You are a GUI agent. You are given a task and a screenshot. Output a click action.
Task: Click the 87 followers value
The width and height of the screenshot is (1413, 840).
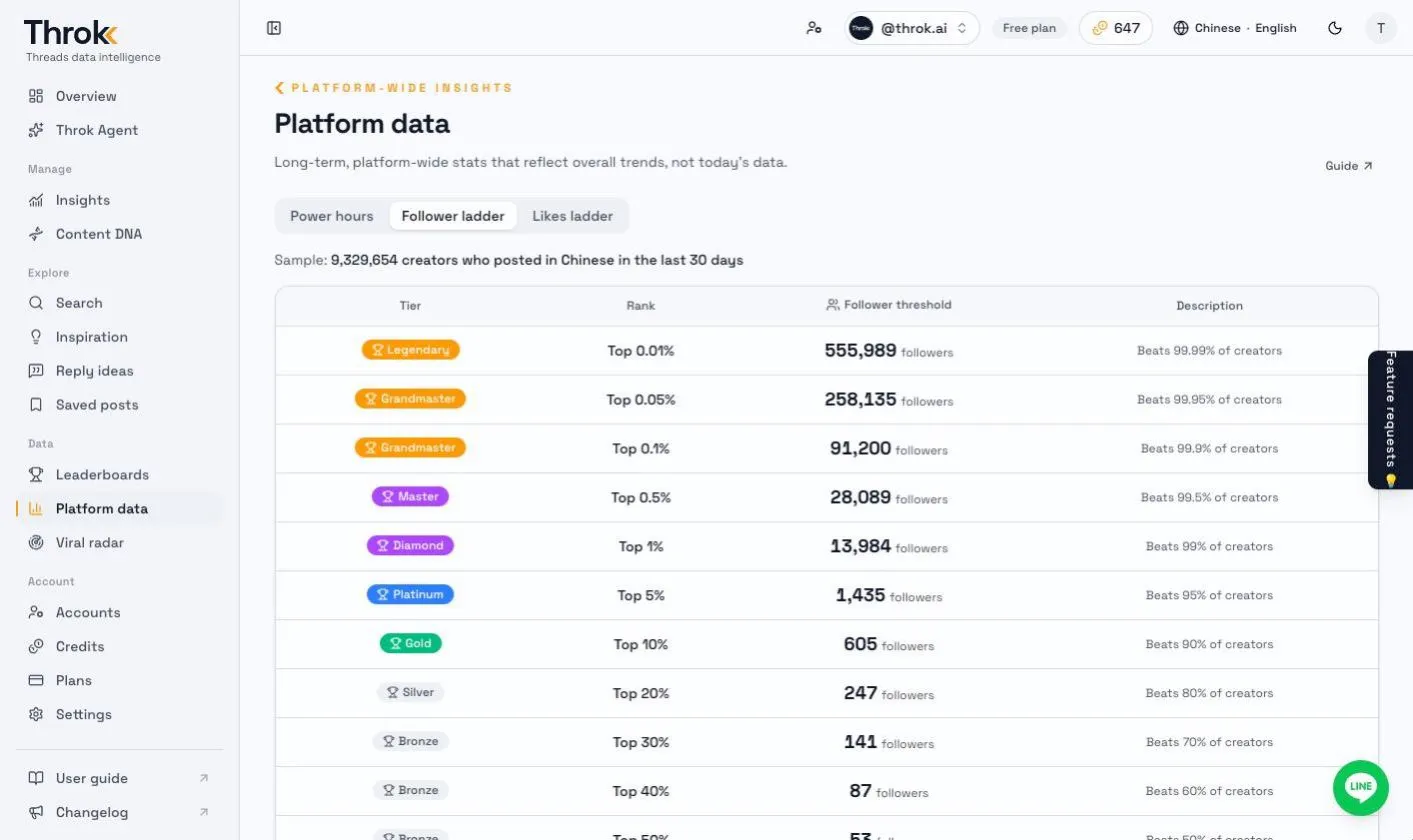889,791
